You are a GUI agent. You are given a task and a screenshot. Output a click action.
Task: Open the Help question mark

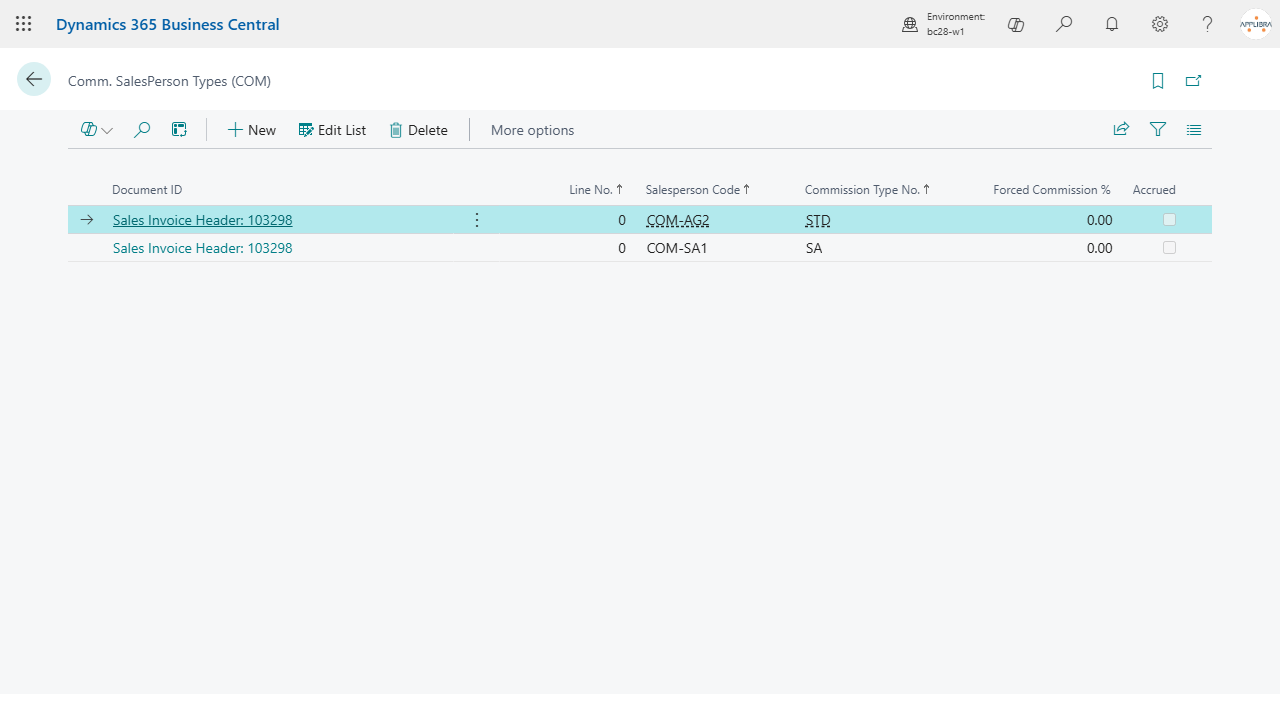tap(1208, 24)
